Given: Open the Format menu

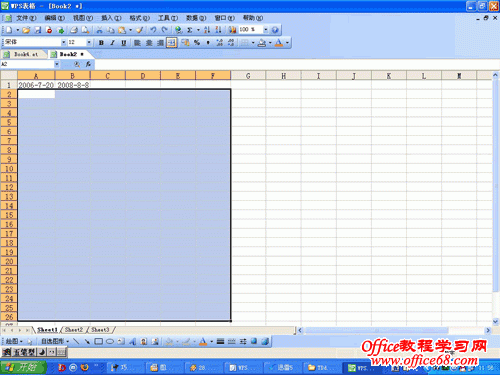Looking at the screenshot, I should pos(139,18).
